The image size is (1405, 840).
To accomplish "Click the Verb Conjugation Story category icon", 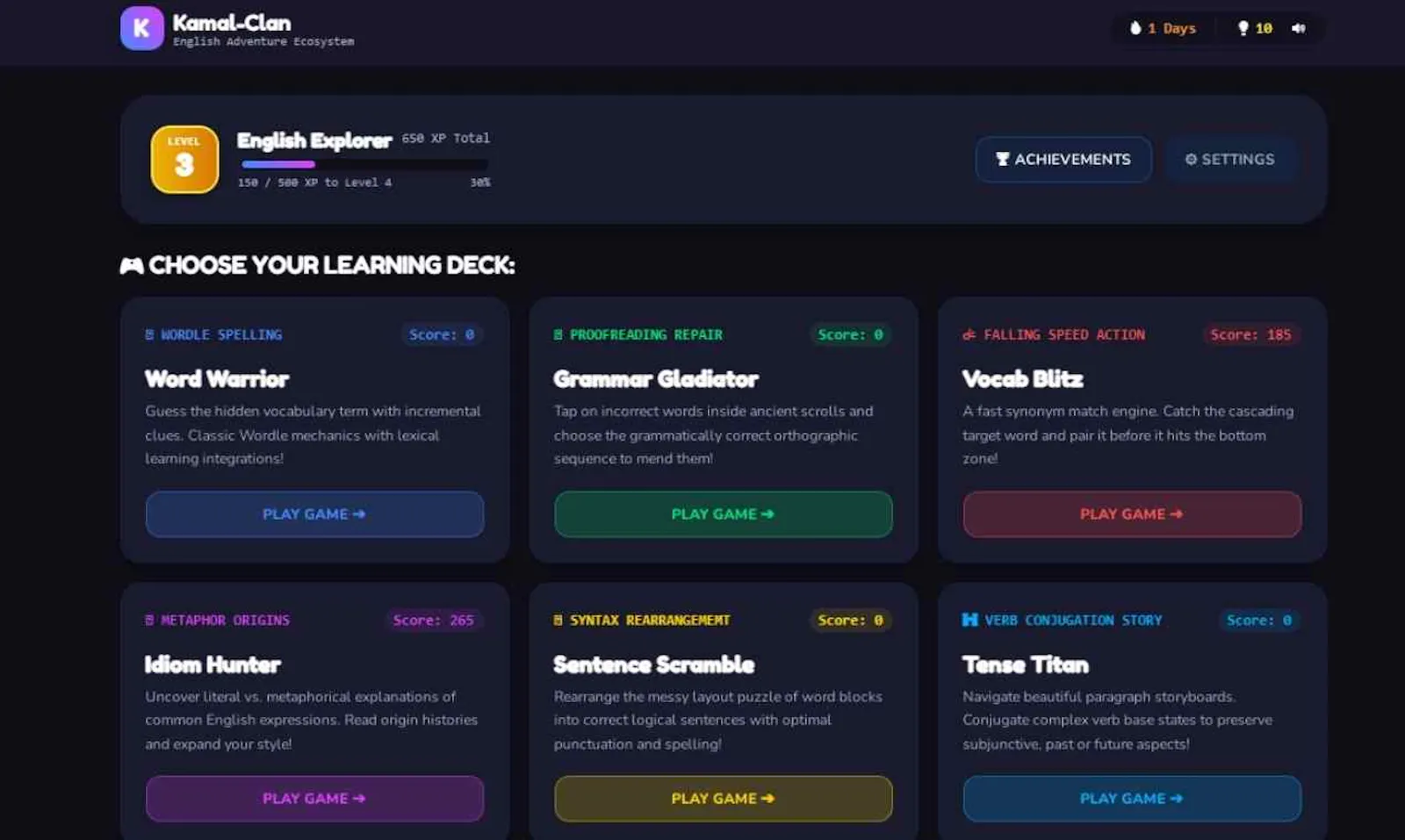I will 969,620.
